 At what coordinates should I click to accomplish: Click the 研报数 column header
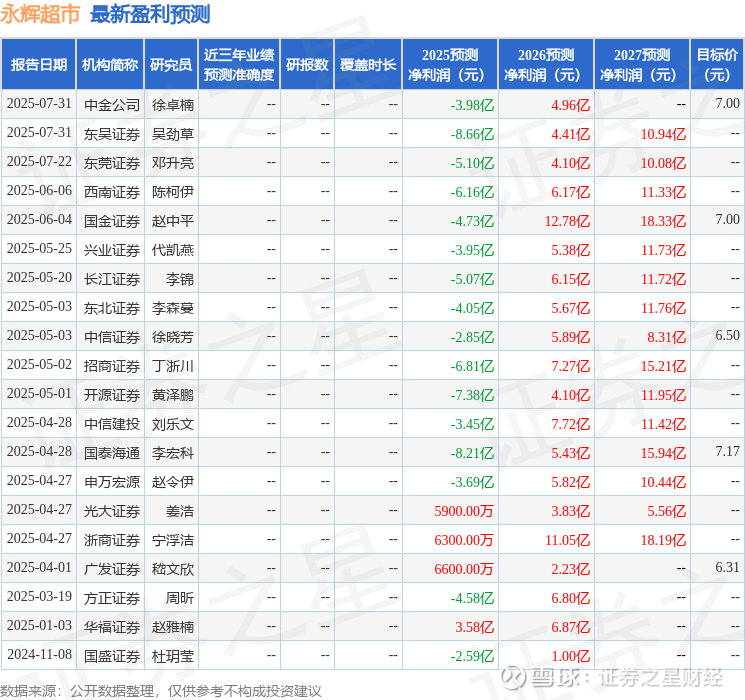pos(307,65)
